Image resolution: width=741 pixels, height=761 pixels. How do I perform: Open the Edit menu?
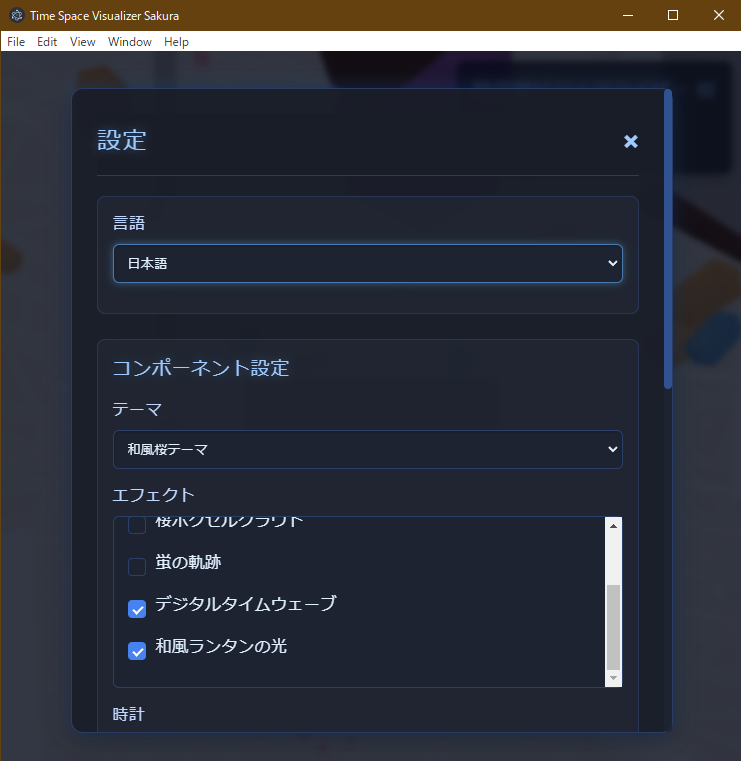(47, 42)
